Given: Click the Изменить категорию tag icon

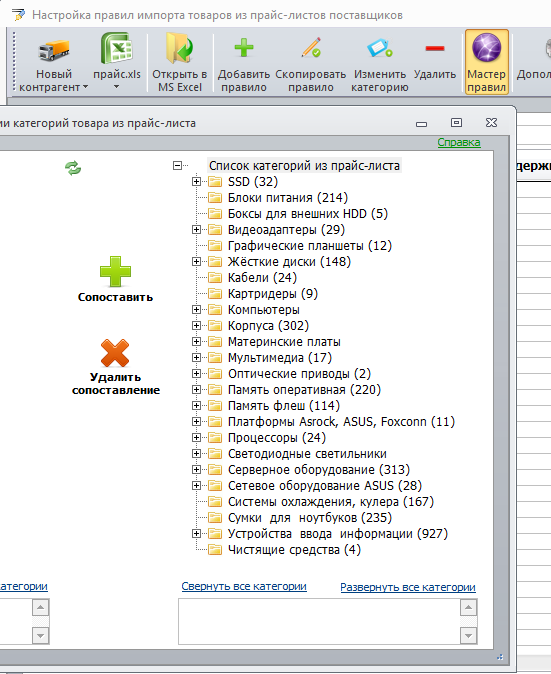Looking at the screenshot, I should 380,48.
